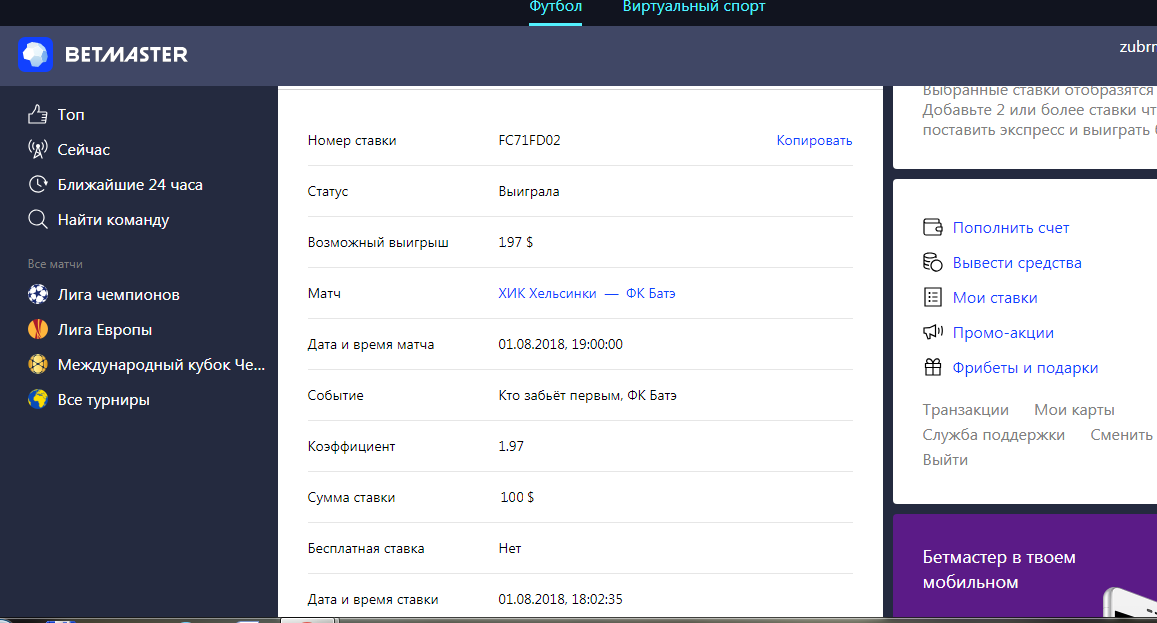1157x623 pixels.
Task: Open the Мои карты link
Action: pyautogui.click(x=1074, y=410)
